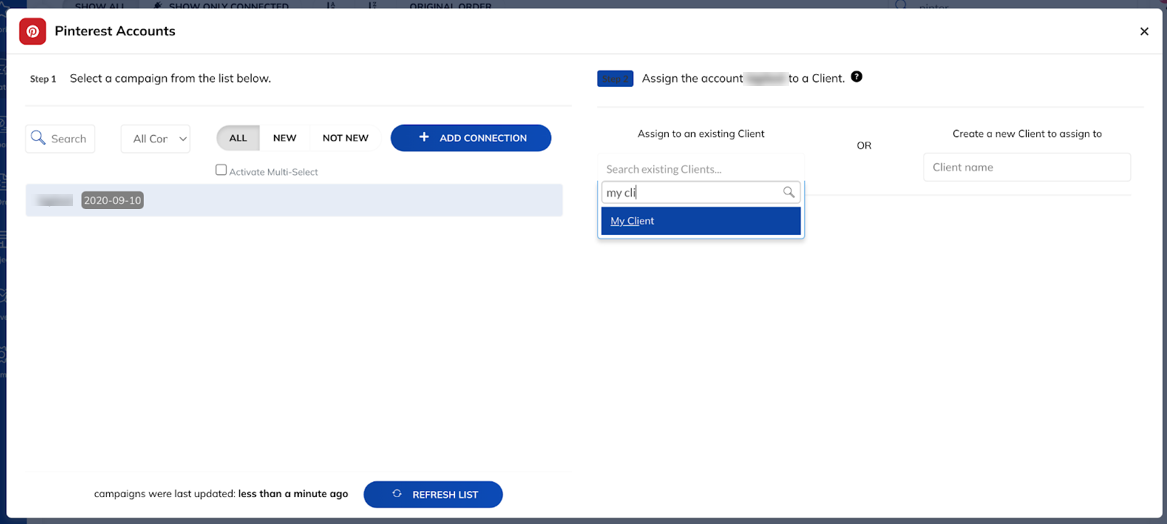The height and width of the screenshot is (524, 1167).
Task: Click the Step 2 badge
Action: point(615,78)
